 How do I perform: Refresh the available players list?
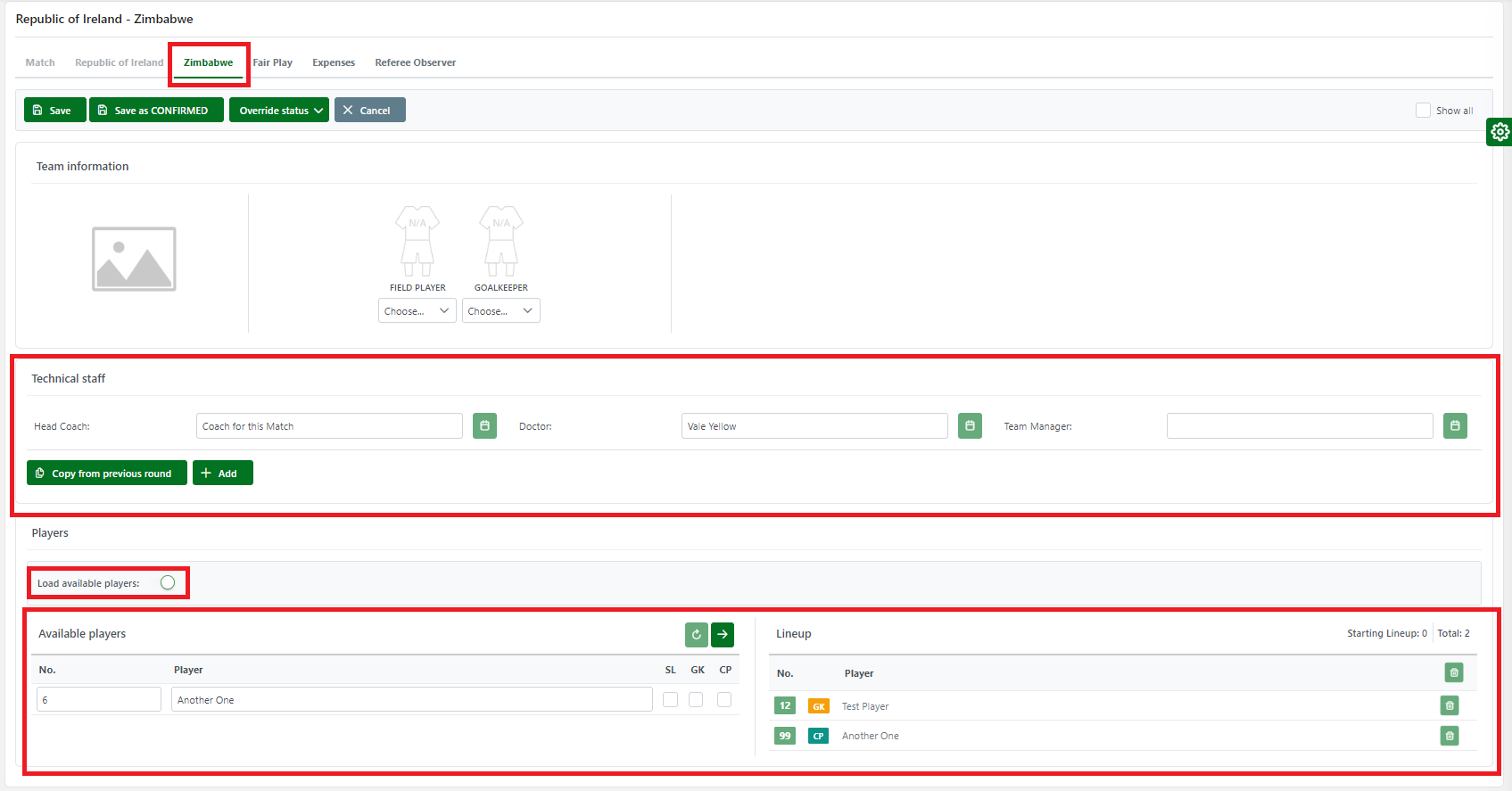pyautogui.click(x=696, y=635)
